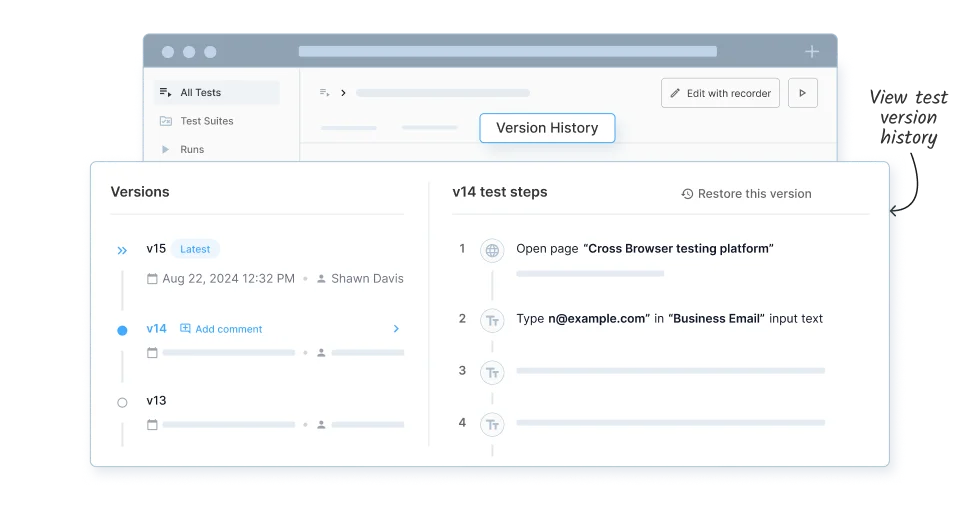
Task: Click the Add comment plus icon
Action: (185, 329)
